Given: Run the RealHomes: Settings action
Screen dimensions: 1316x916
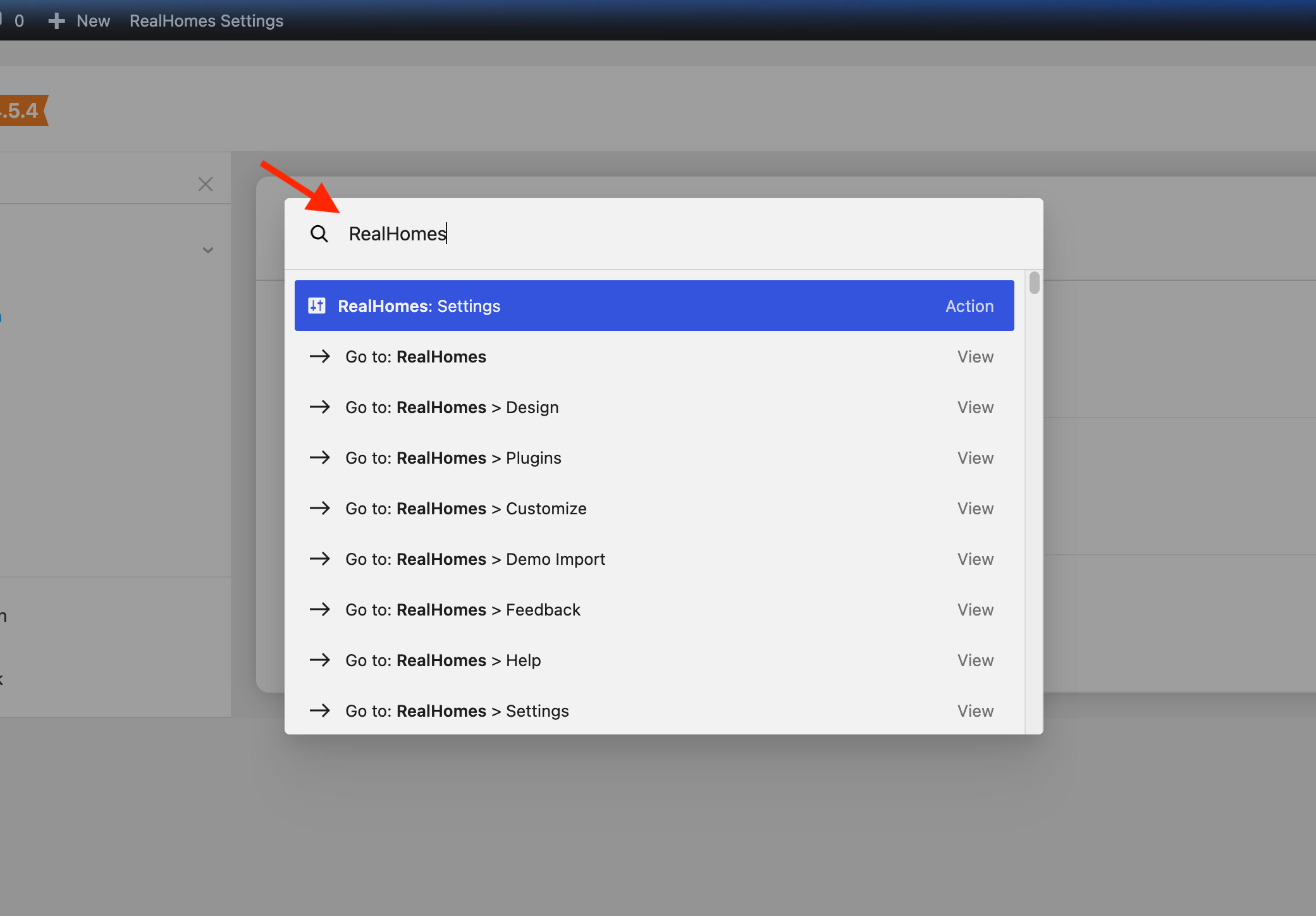Looking at the screenshot, I should tap(655, 306).
